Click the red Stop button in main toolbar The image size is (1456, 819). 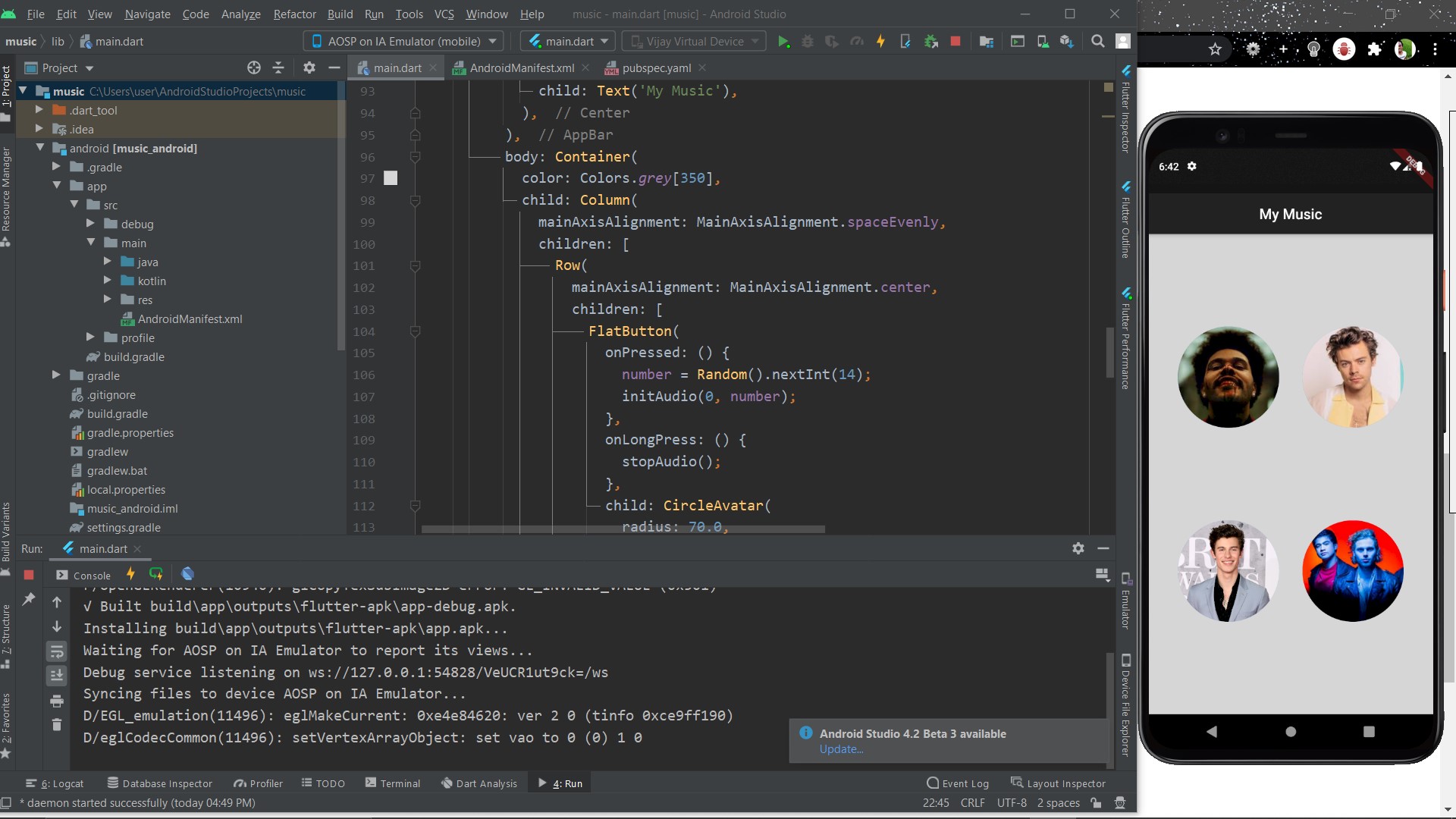[955, 42]
